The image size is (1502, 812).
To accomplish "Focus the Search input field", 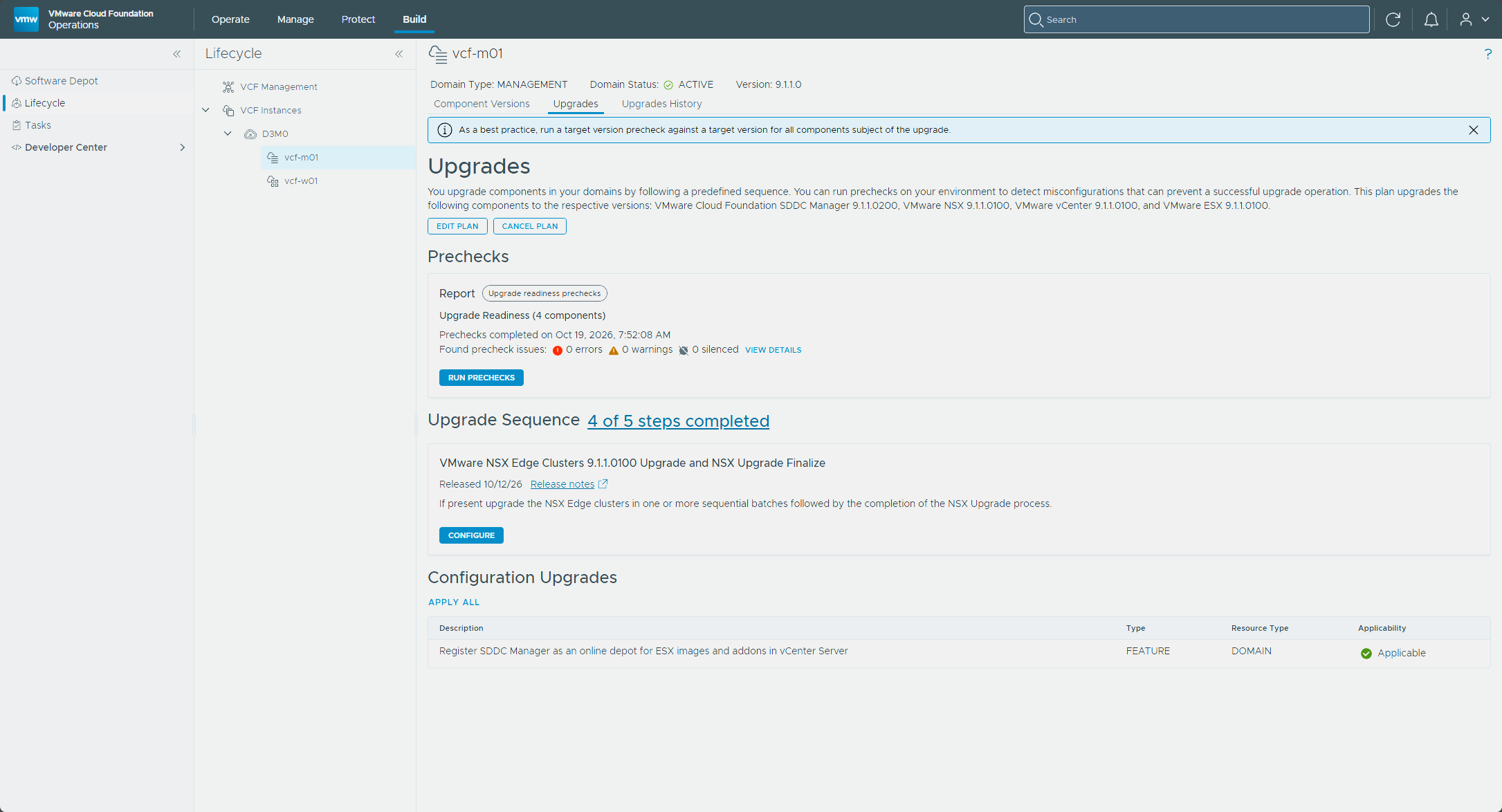I will coord(1196,19).
